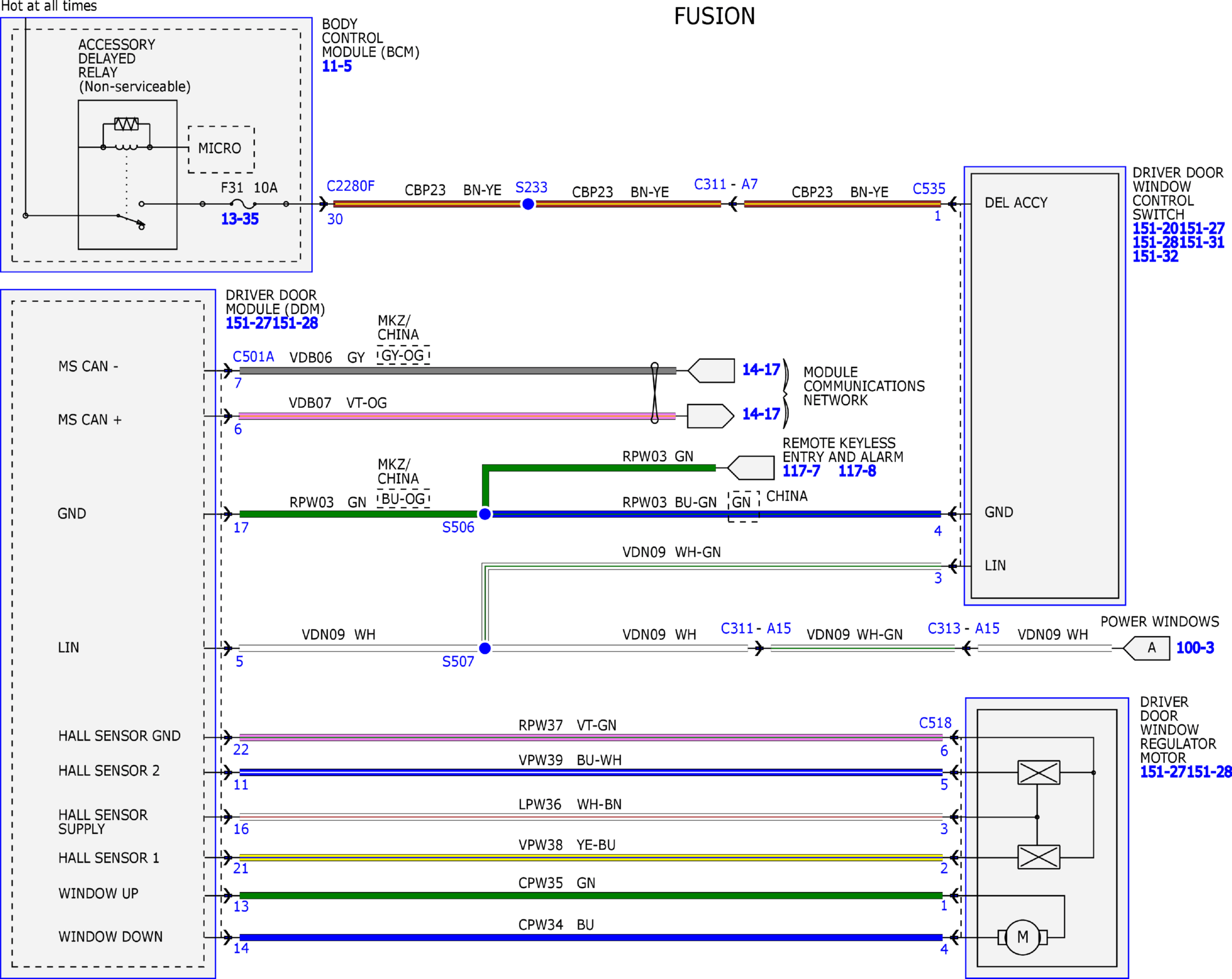Click connector label C501A
1232x979 pixels.
tap(253, 357)
